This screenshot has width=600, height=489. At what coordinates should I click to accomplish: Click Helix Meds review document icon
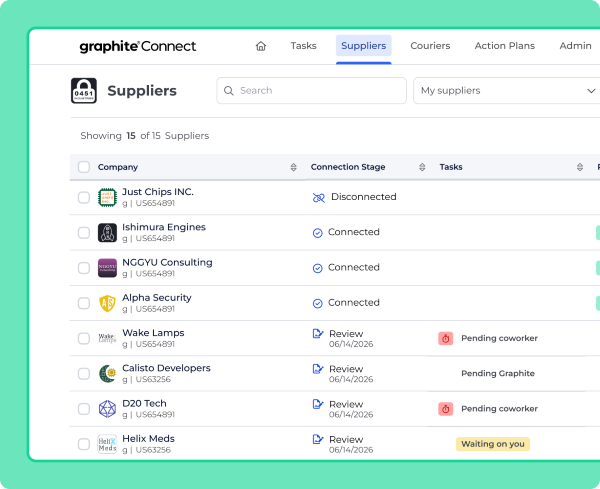click(318, 439)
